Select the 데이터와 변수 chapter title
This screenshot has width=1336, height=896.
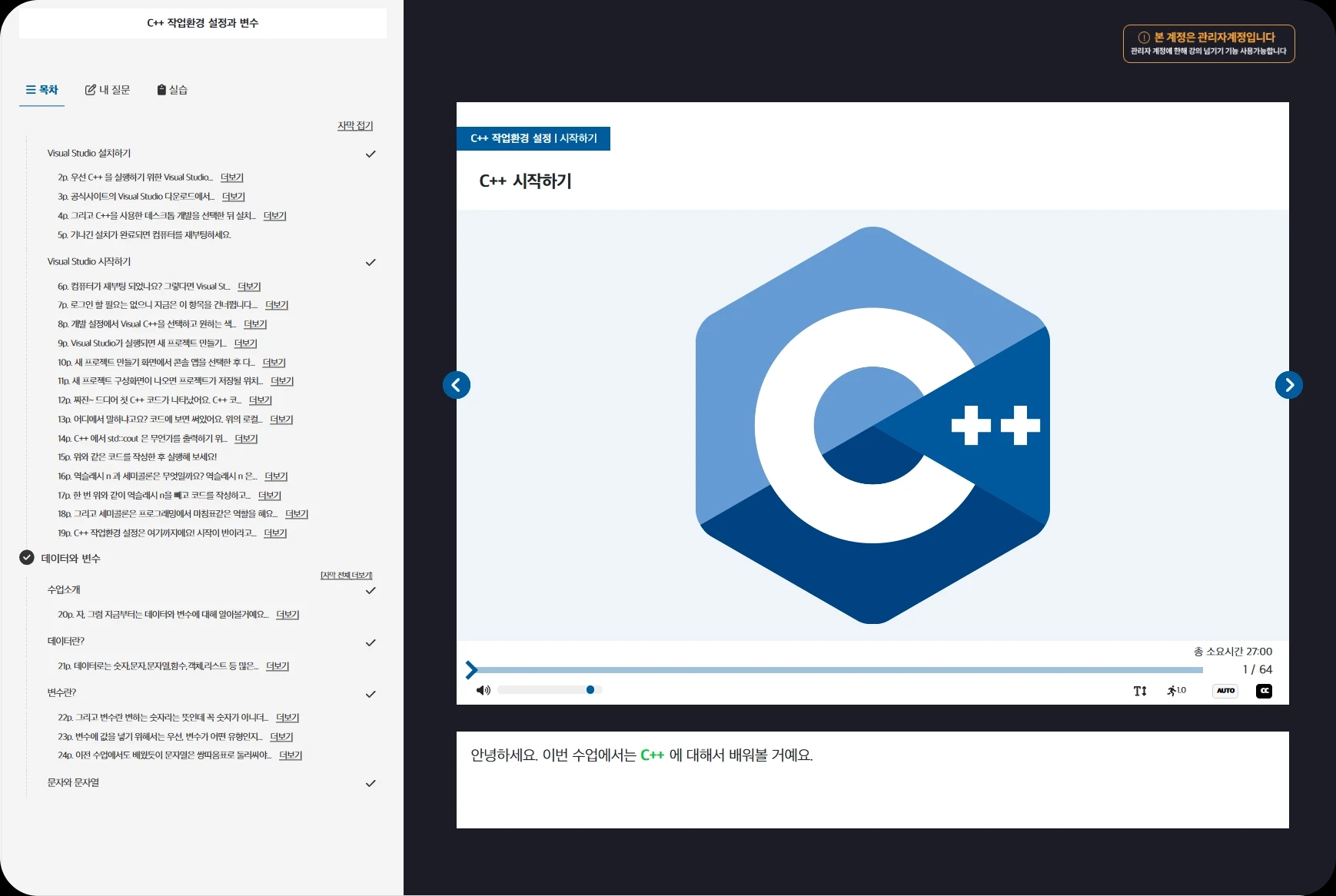coord(71,559)
